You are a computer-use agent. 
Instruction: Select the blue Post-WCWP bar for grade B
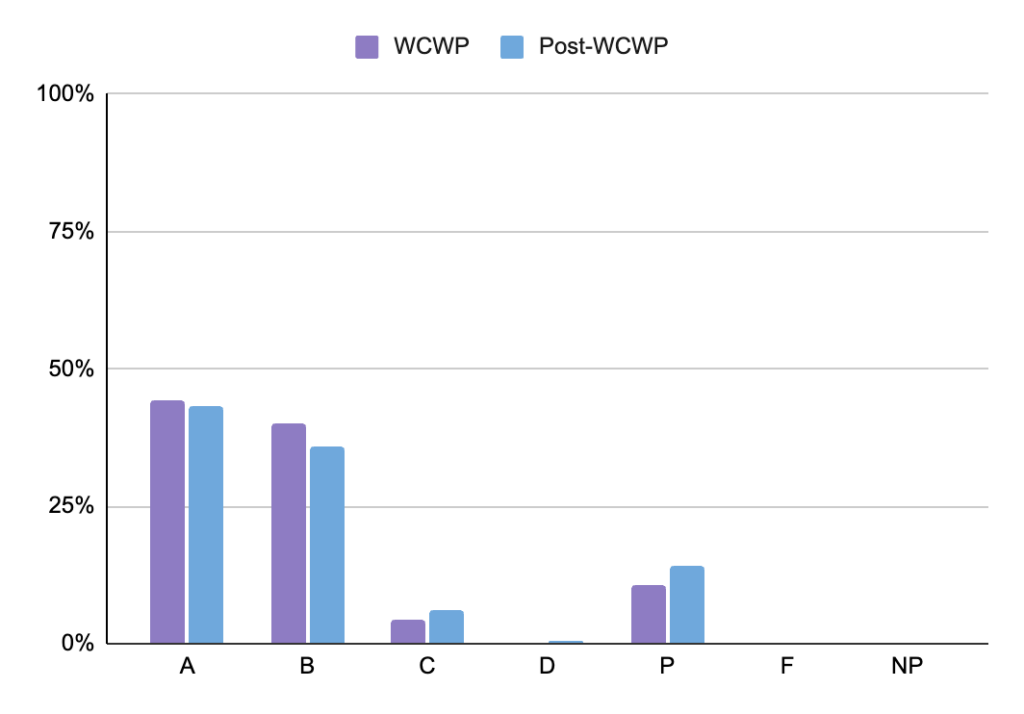(327, 545)
